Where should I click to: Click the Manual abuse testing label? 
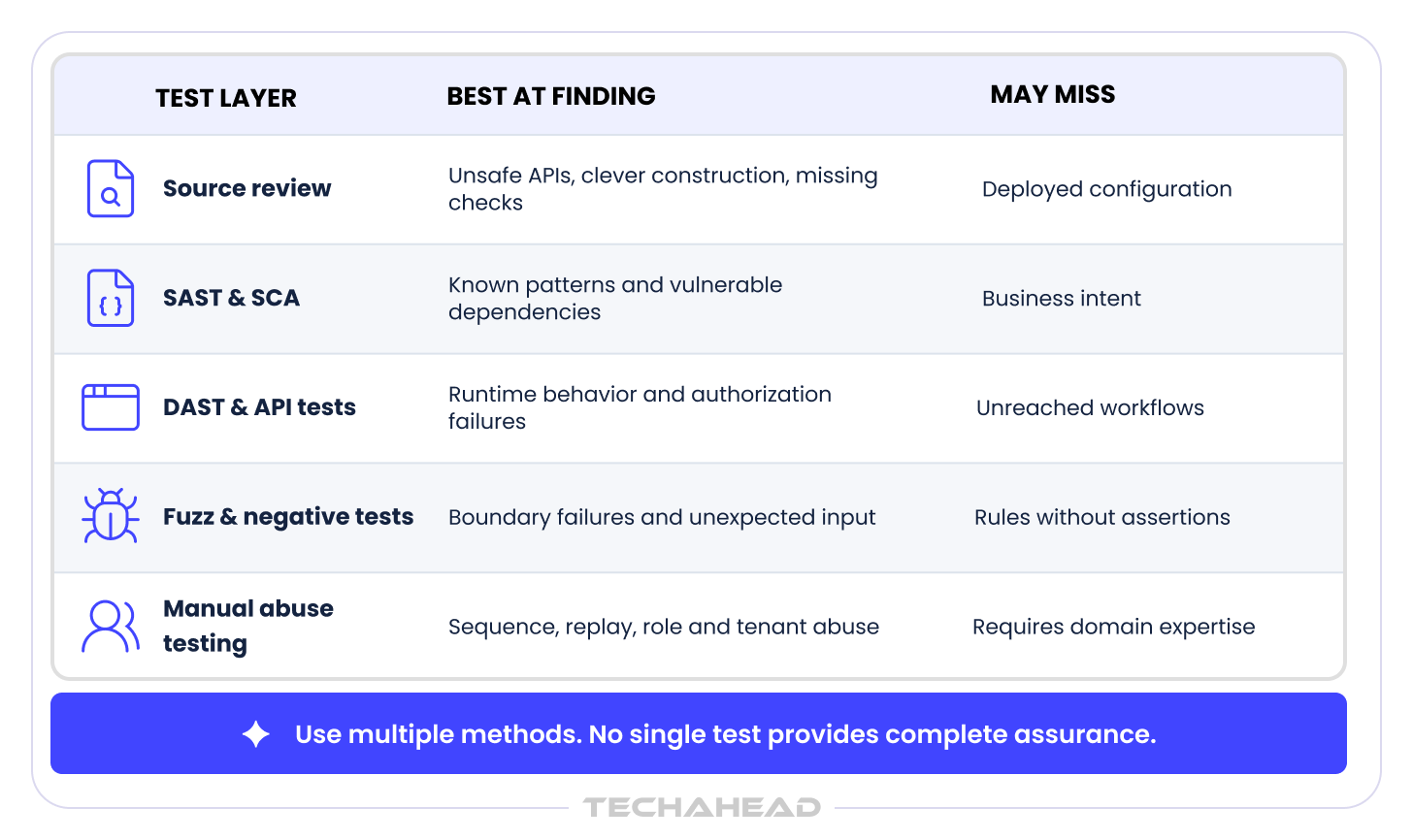pos(248,626)
